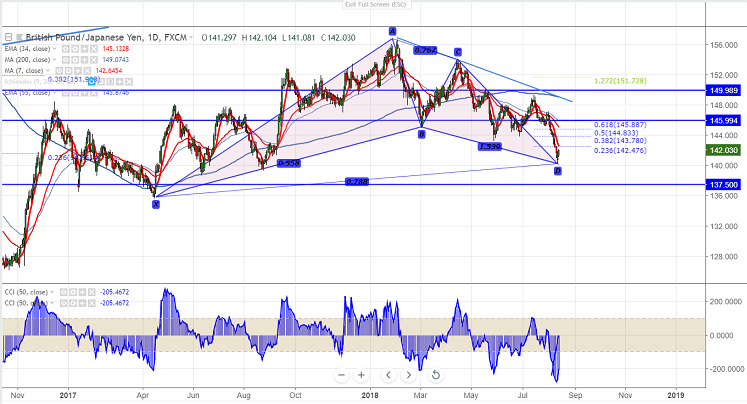747x404 pixels.
Task: Click the current price label 142.030
Action: 723,151
